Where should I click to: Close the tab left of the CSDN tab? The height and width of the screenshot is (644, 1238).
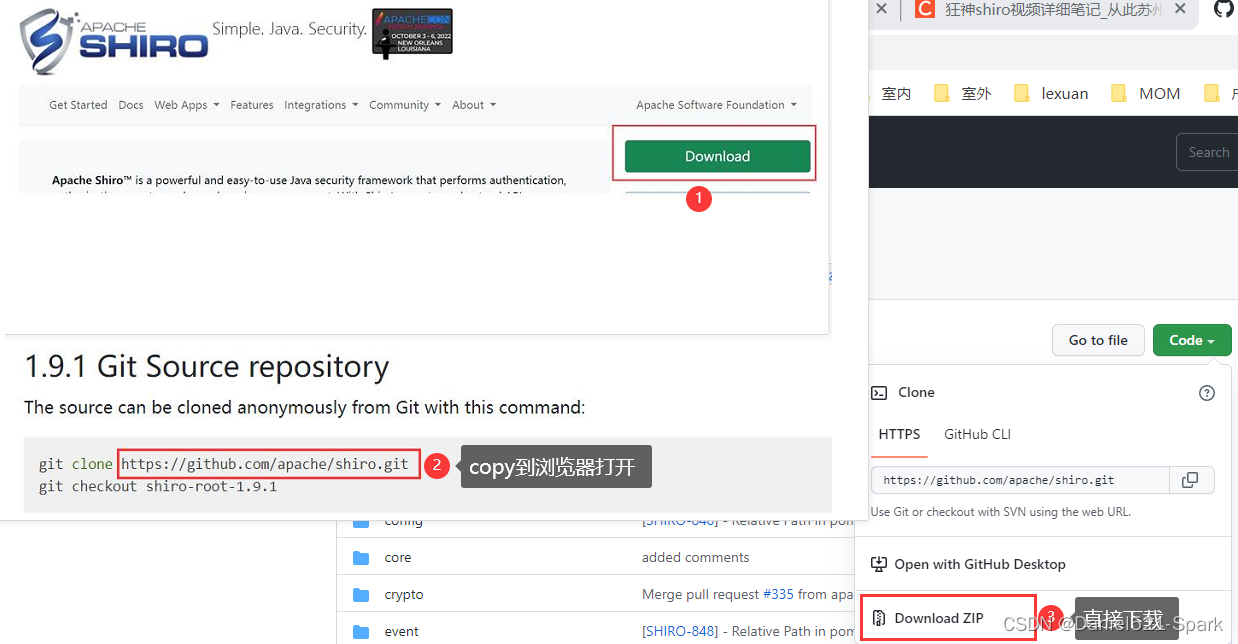click(x=881, y=9)
